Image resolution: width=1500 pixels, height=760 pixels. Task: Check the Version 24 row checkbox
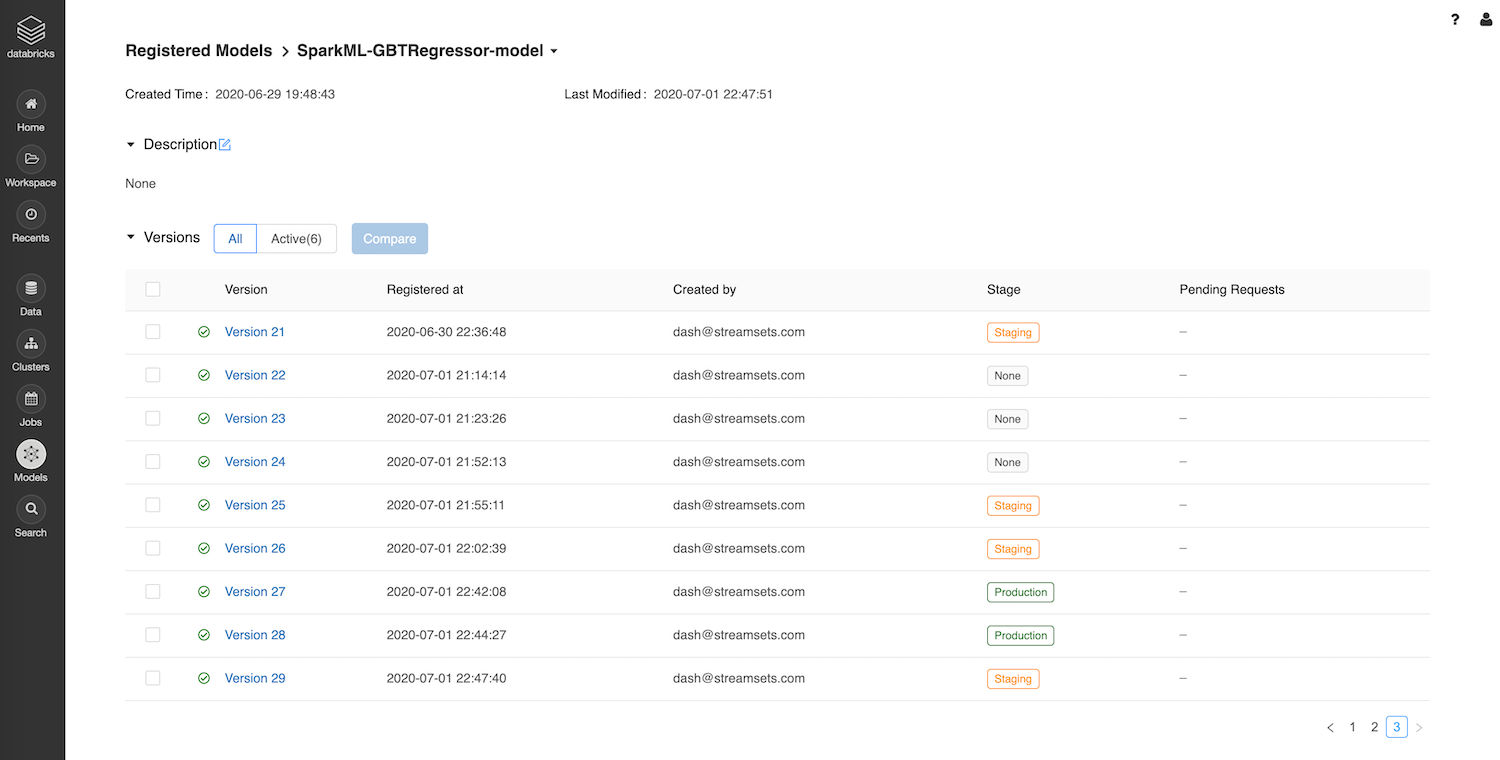pyautogui.click(x=153, y=462)
